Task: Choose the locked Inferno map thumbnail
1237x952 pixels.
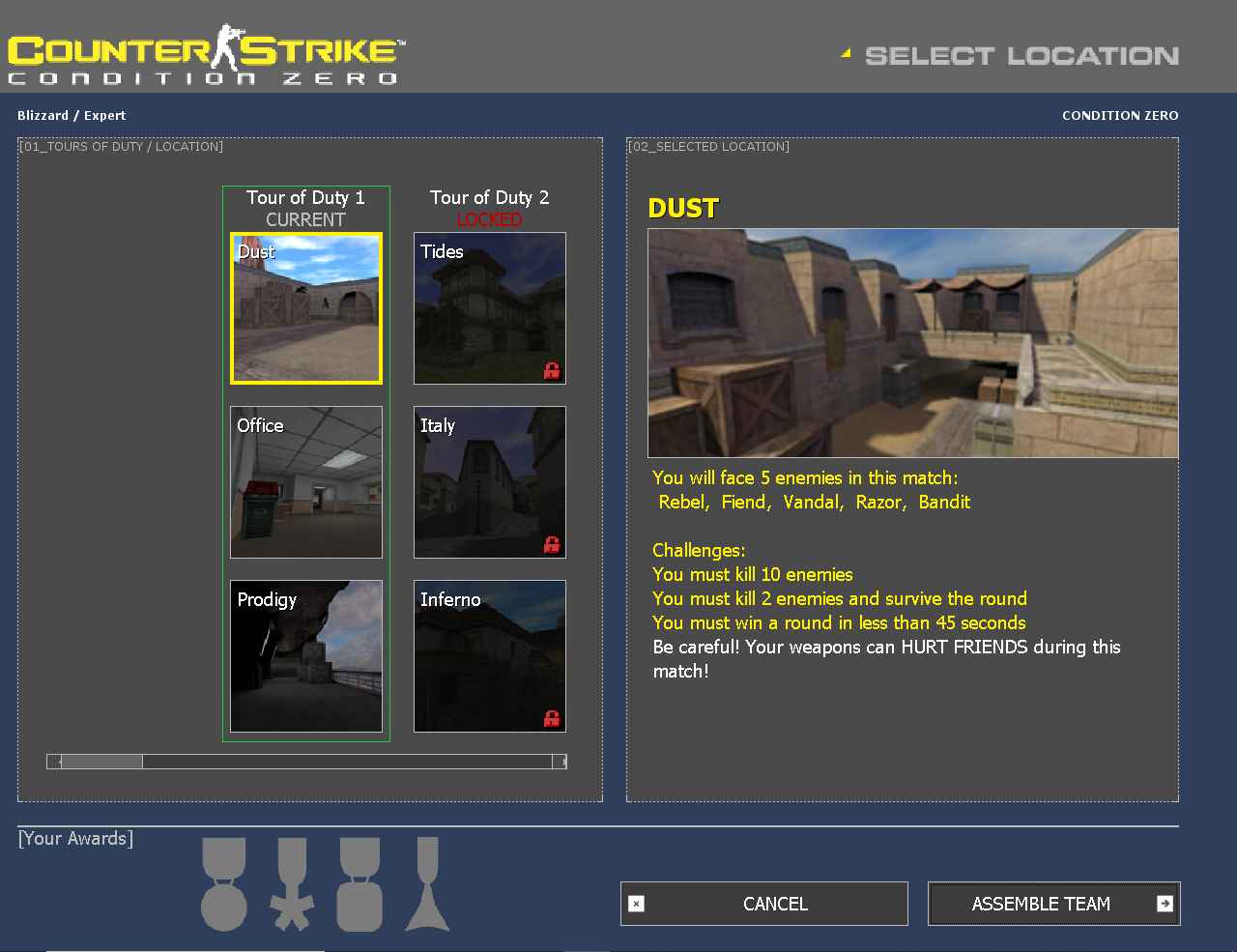Action: (490, 656)
